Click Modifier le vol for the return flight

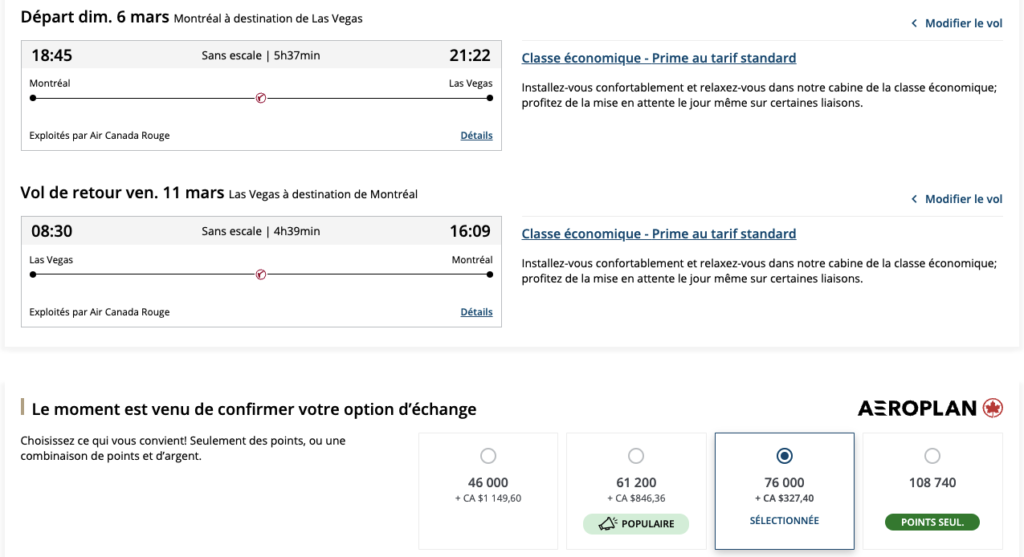point(963,199)
